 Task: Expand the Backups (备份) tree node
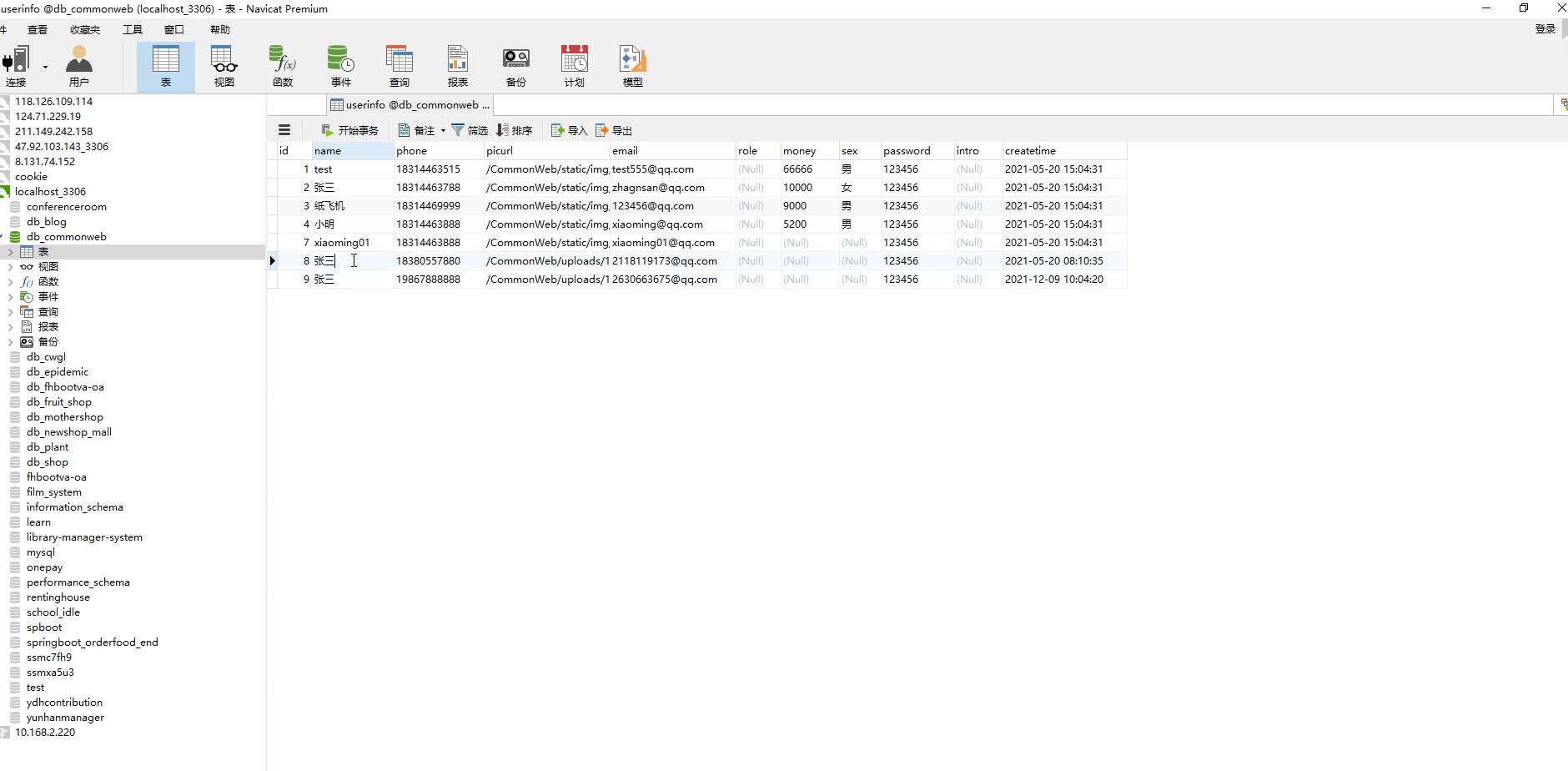10,342
